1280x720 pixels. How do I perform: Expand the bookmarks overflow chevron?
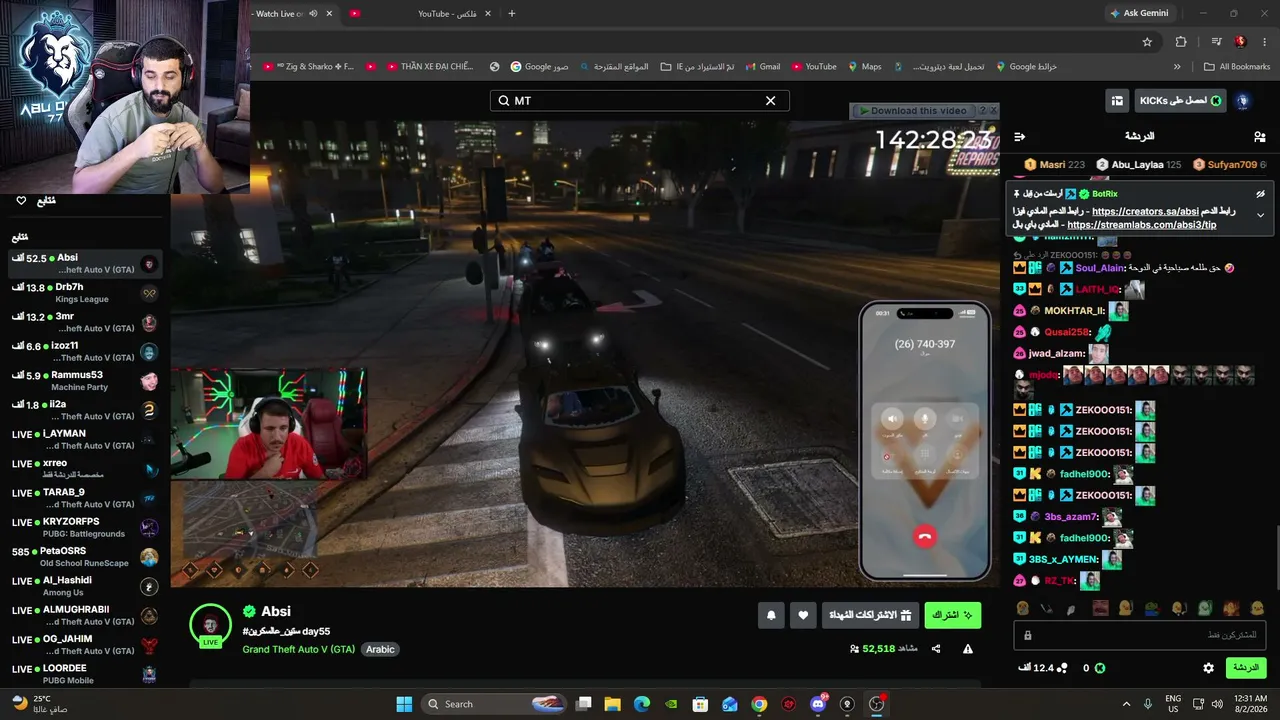tap(1177, 67)
